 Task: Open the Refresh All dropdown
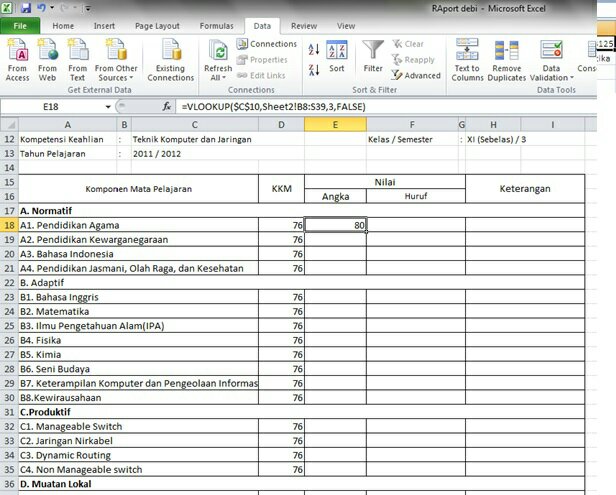pyautogui.click(x=217, y=77)
